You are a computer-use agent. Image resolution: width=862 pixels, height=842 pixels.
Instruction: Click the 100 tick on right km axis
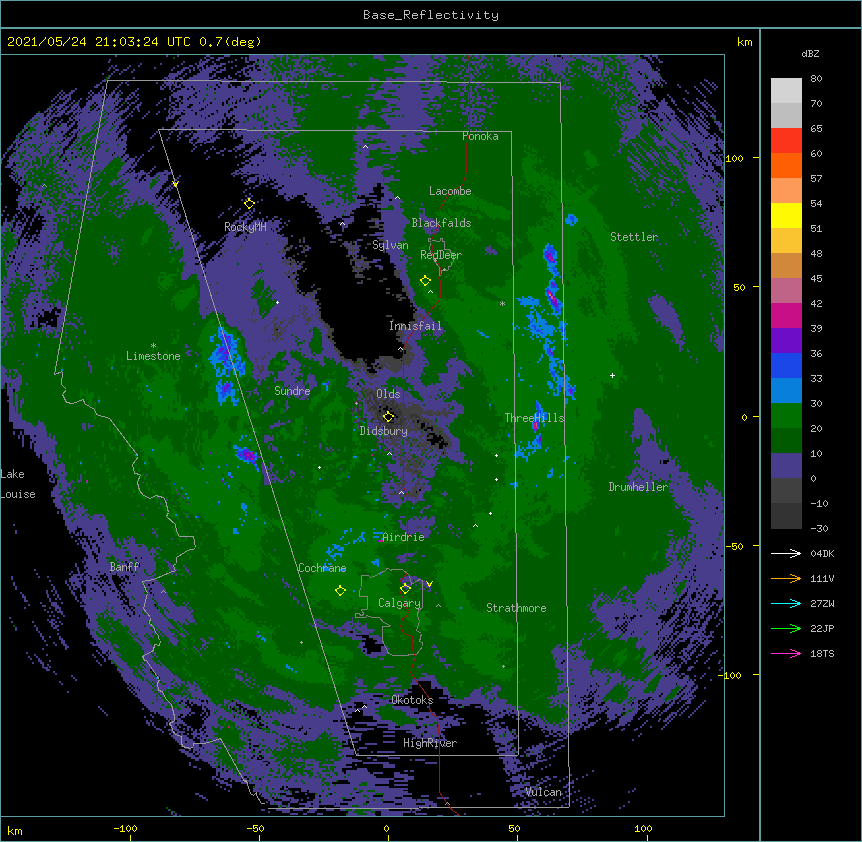point(734,158)
